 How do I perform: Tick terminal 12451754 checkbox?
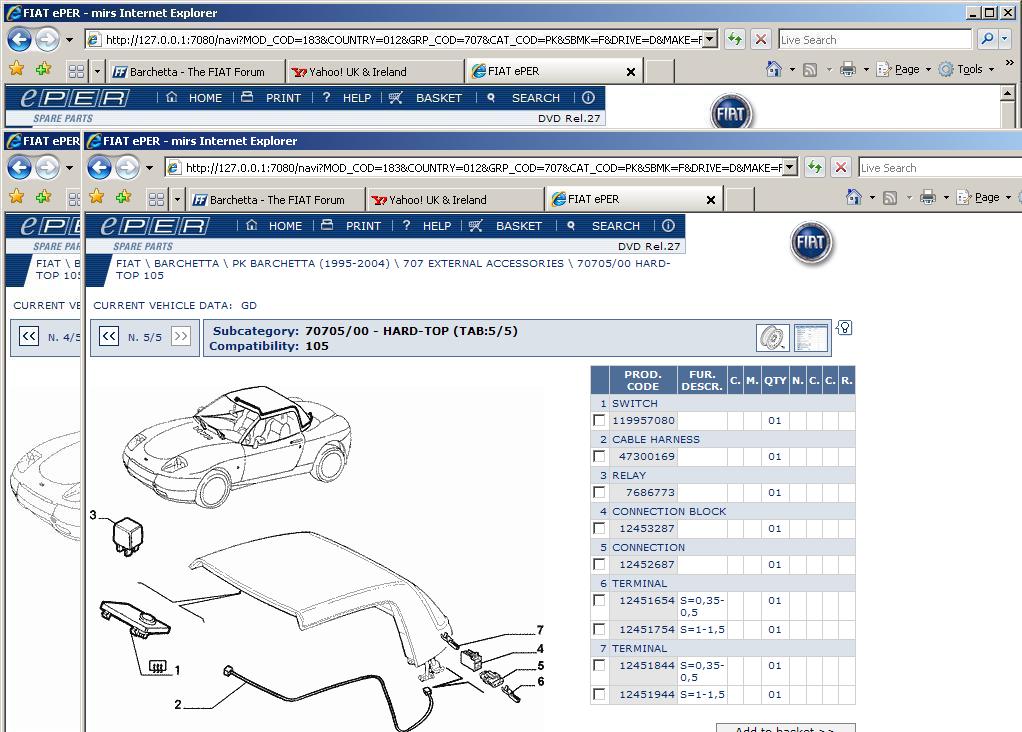pyautogui.click(x=599, y=629)
